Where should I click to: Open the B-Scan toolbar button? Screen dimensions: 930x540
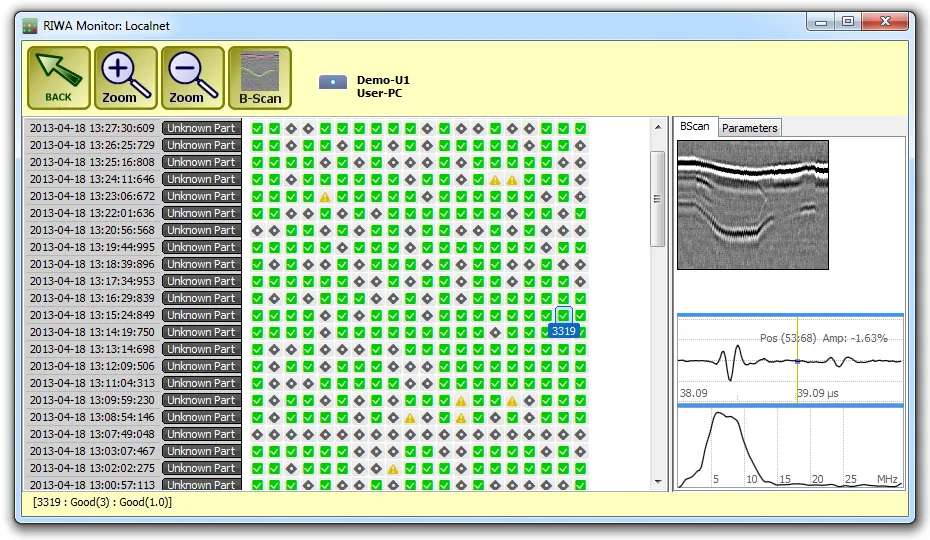click(x=260, y=78)
